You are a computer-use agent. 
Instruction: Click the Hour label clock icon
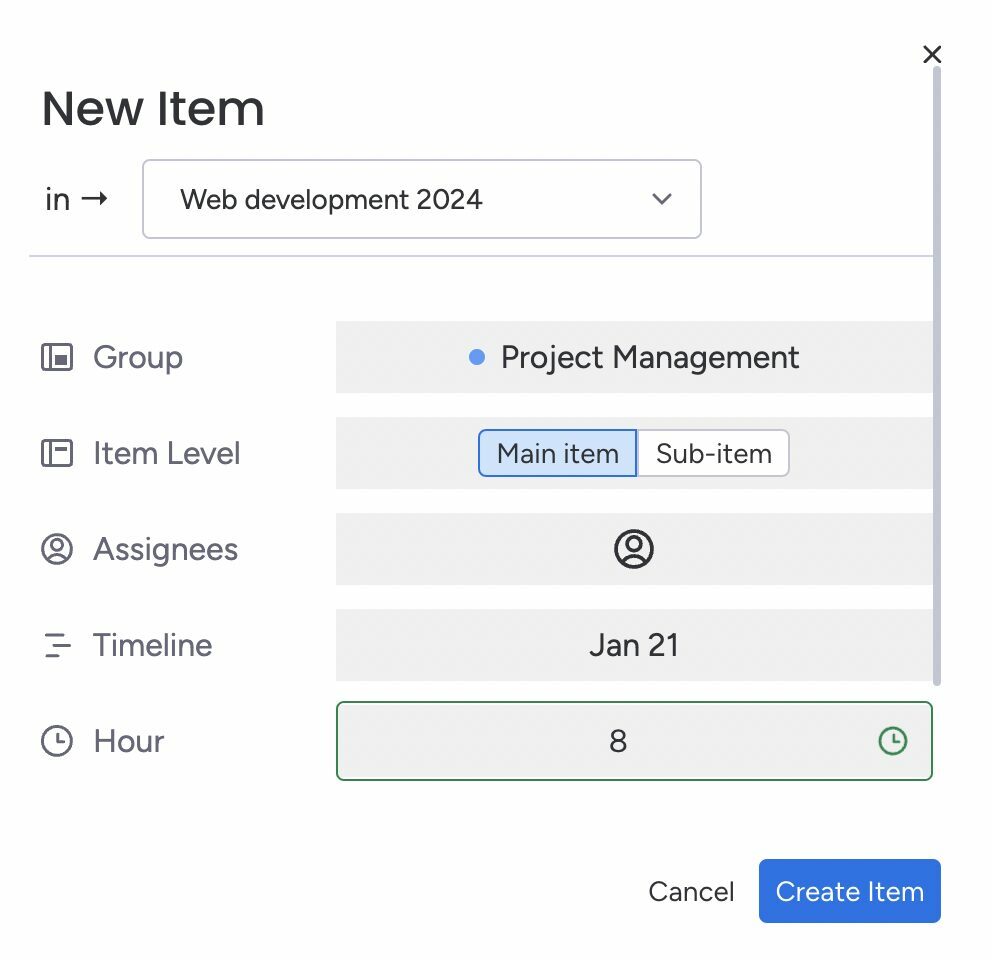click(57, 741)
